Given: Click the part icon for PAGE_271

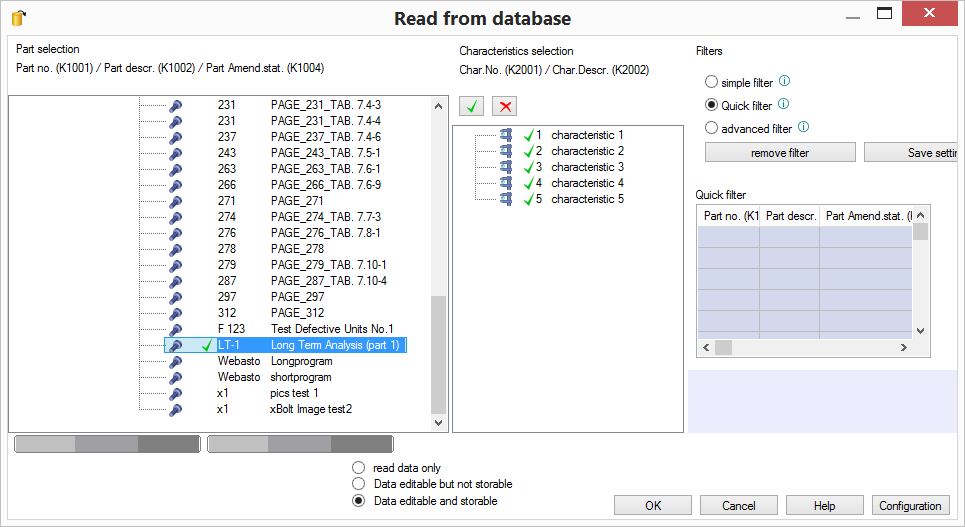Looking at the screenshot, I should point(176,201).
